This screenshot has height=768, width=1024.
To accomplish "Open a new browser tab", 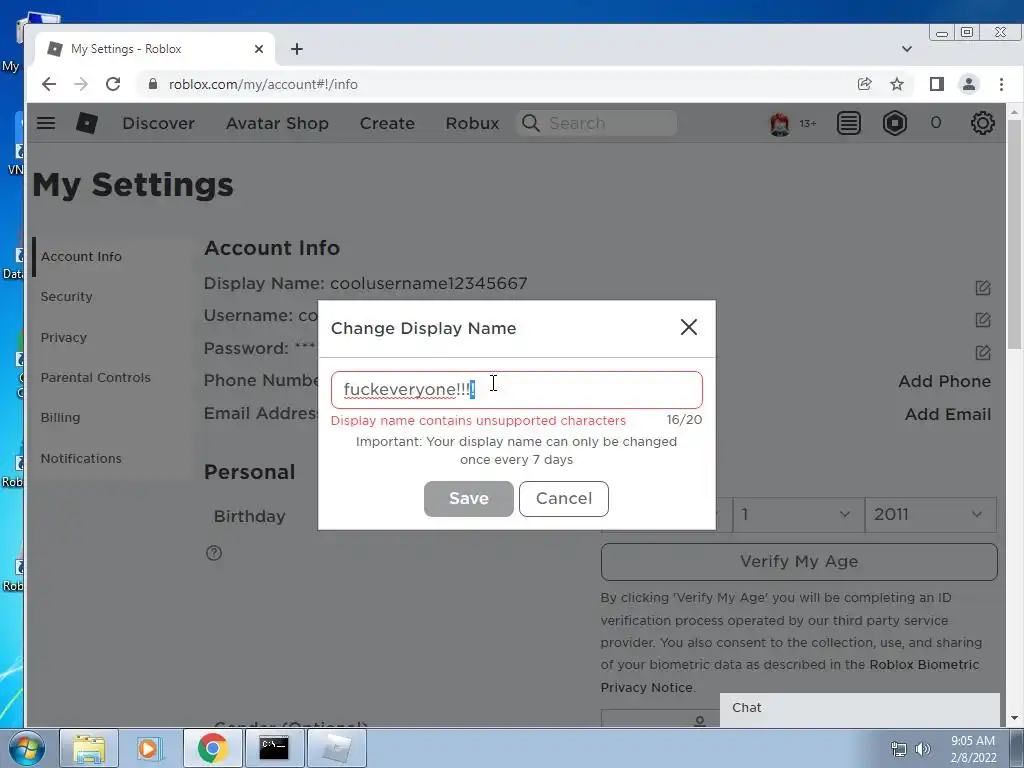I will [x=296, y=49].
